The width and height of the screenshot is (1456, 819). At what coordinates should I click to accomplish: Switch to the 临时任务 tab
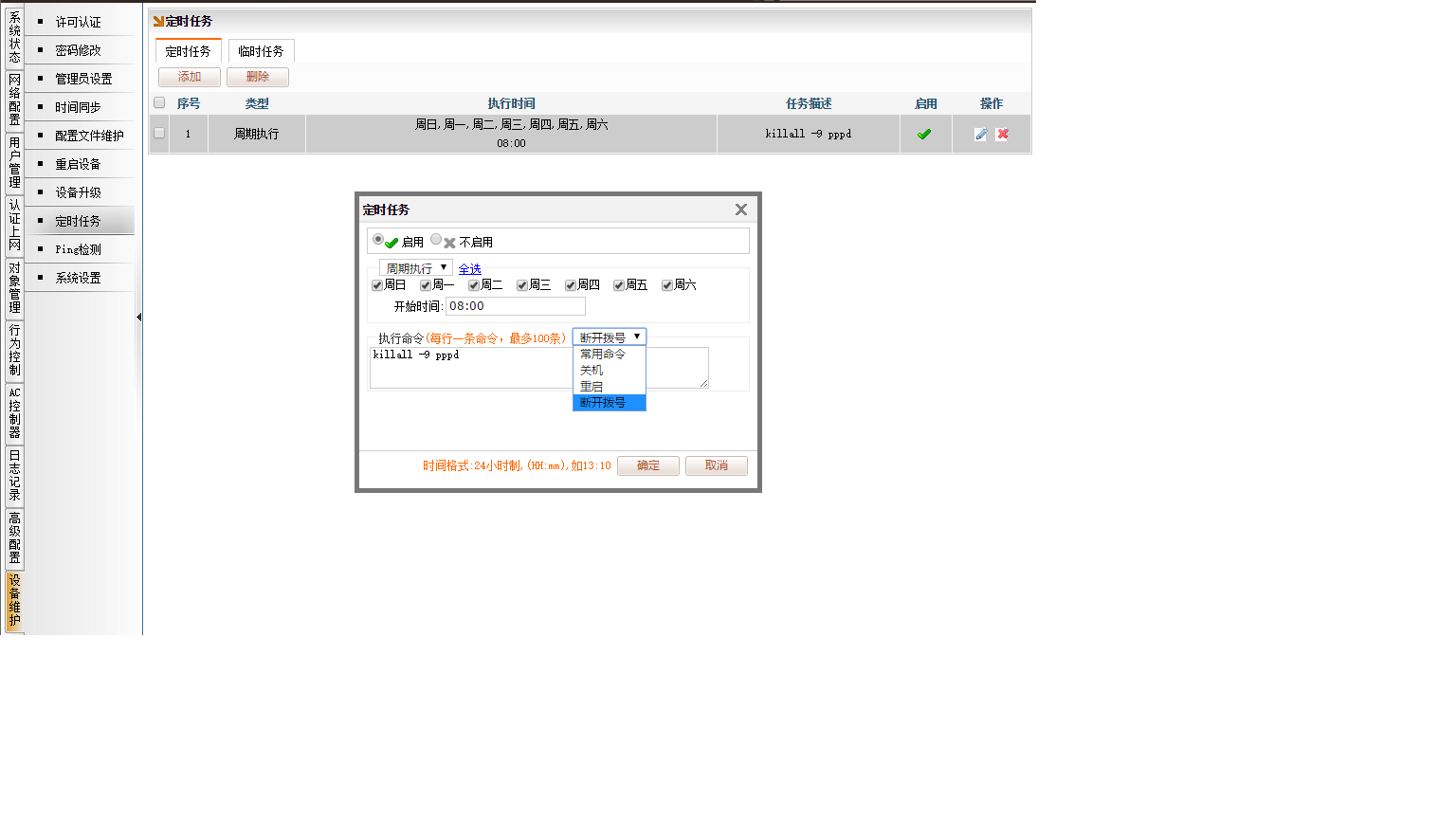(261, 51)
